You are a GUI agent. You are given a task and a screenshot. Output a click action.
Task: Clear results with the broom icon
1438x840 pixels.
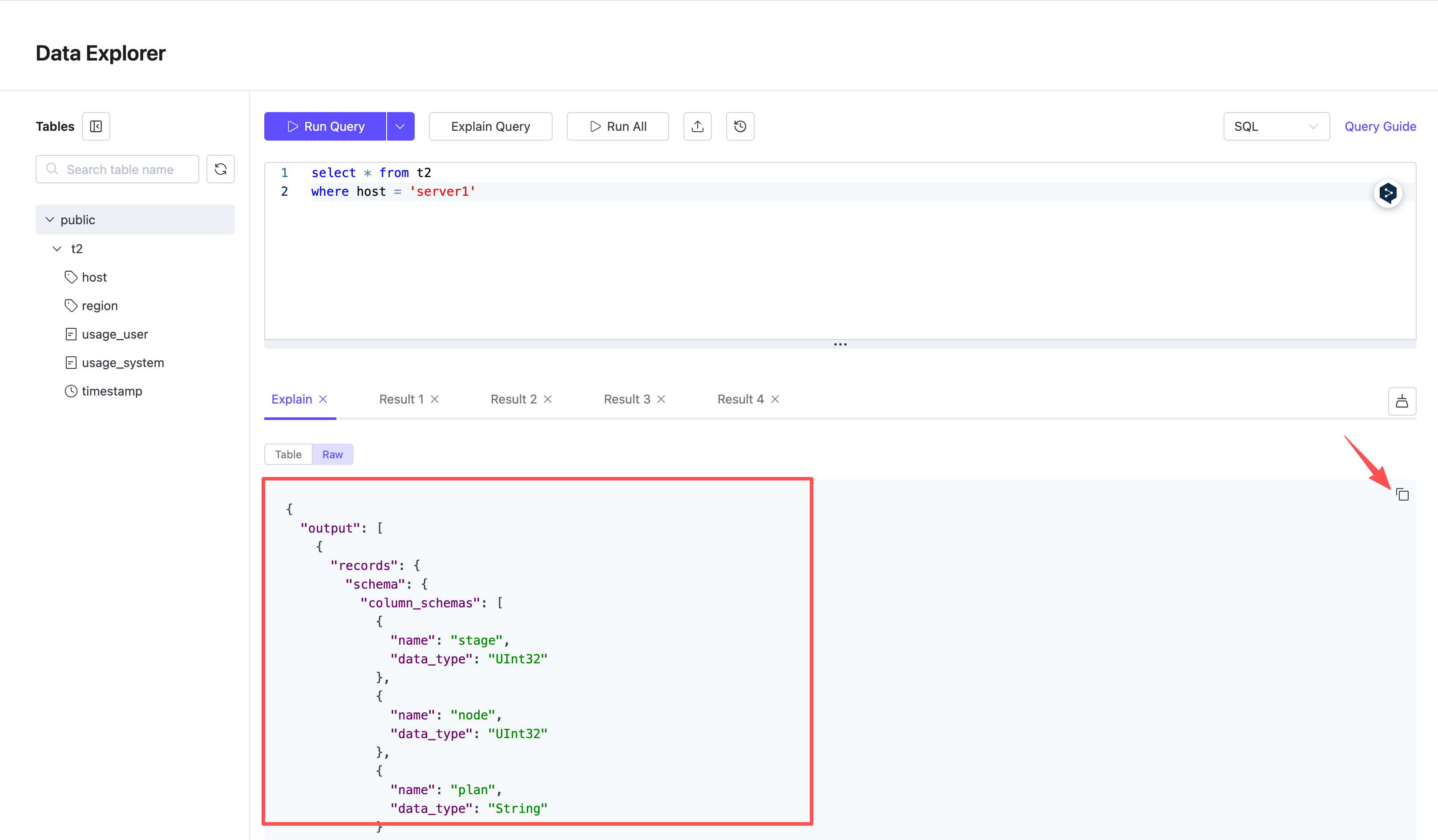click(1402, 401)
